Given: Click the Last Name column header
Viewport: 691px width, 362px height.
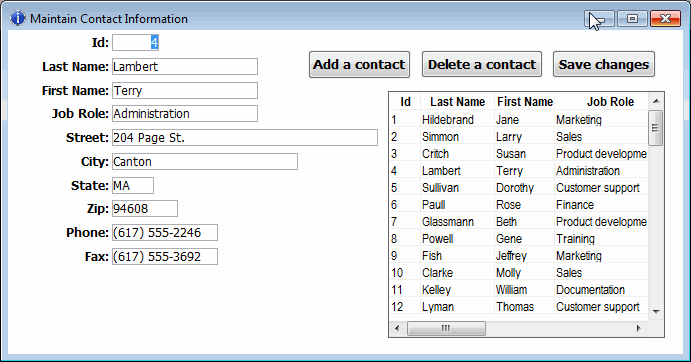Looking at the screenshot, I should [457, 101].
